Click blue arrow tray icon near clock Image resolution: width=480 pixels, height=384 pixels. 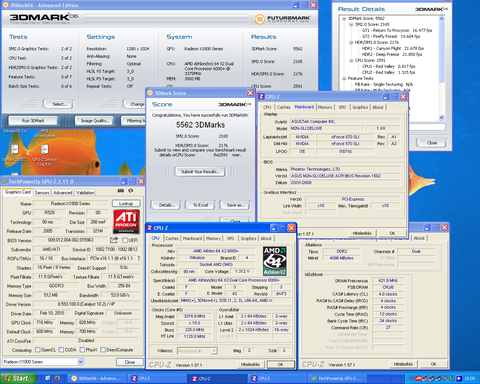click(x=459, y=378)
